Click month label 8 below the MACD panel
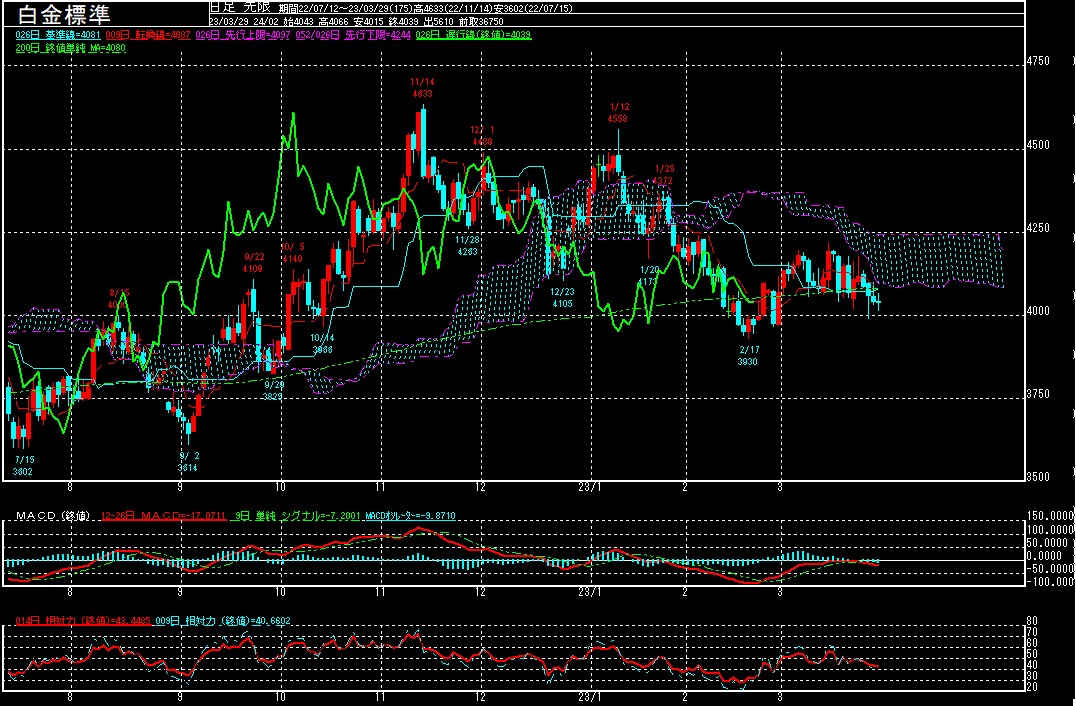This screenshot has width=1076, height=706. coord(70,591)
